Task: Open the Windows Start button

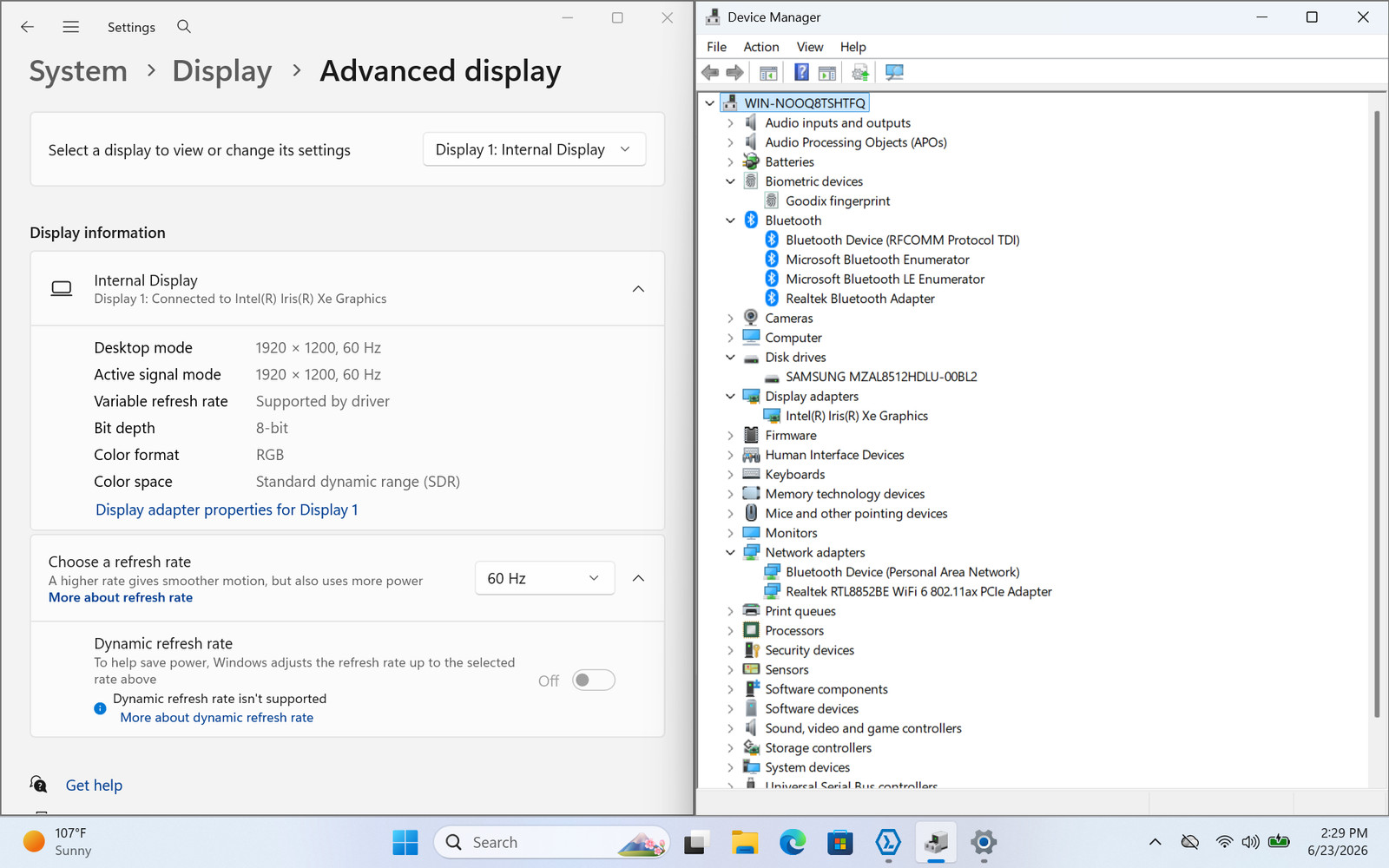Action: (405, 842)
